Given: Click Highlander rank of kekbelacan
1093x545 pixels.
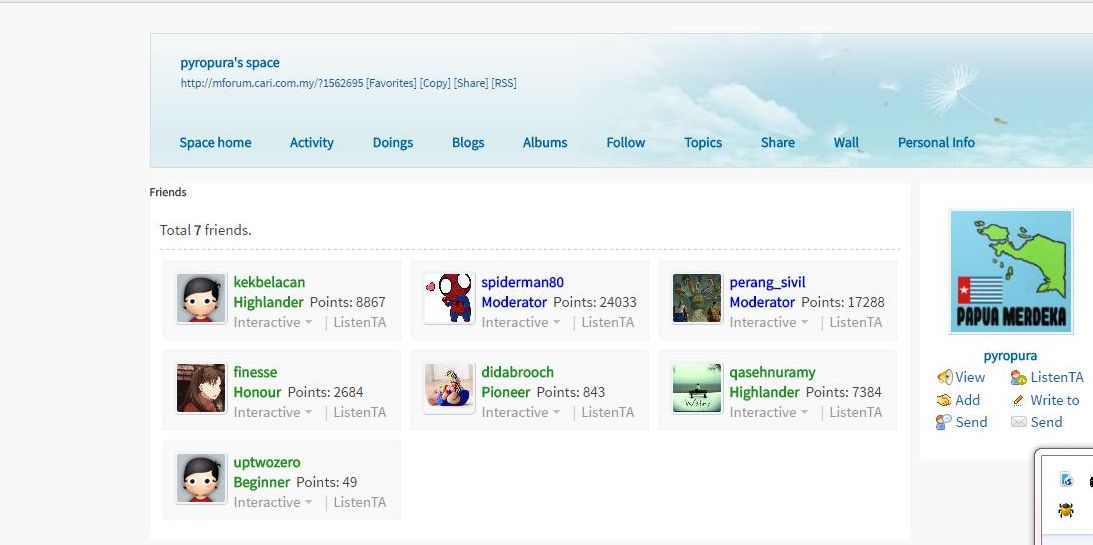Looking at the screenshot, I should [268, 302].
